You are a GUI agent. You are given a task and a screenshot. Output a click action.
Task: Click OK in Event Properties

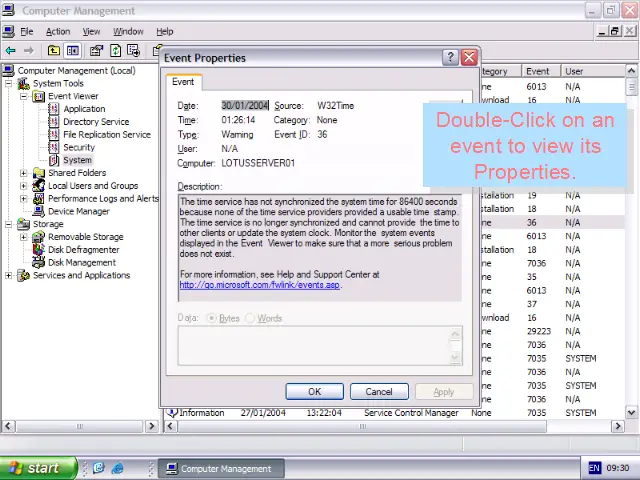pyautogui.click(x=314, y=392)
